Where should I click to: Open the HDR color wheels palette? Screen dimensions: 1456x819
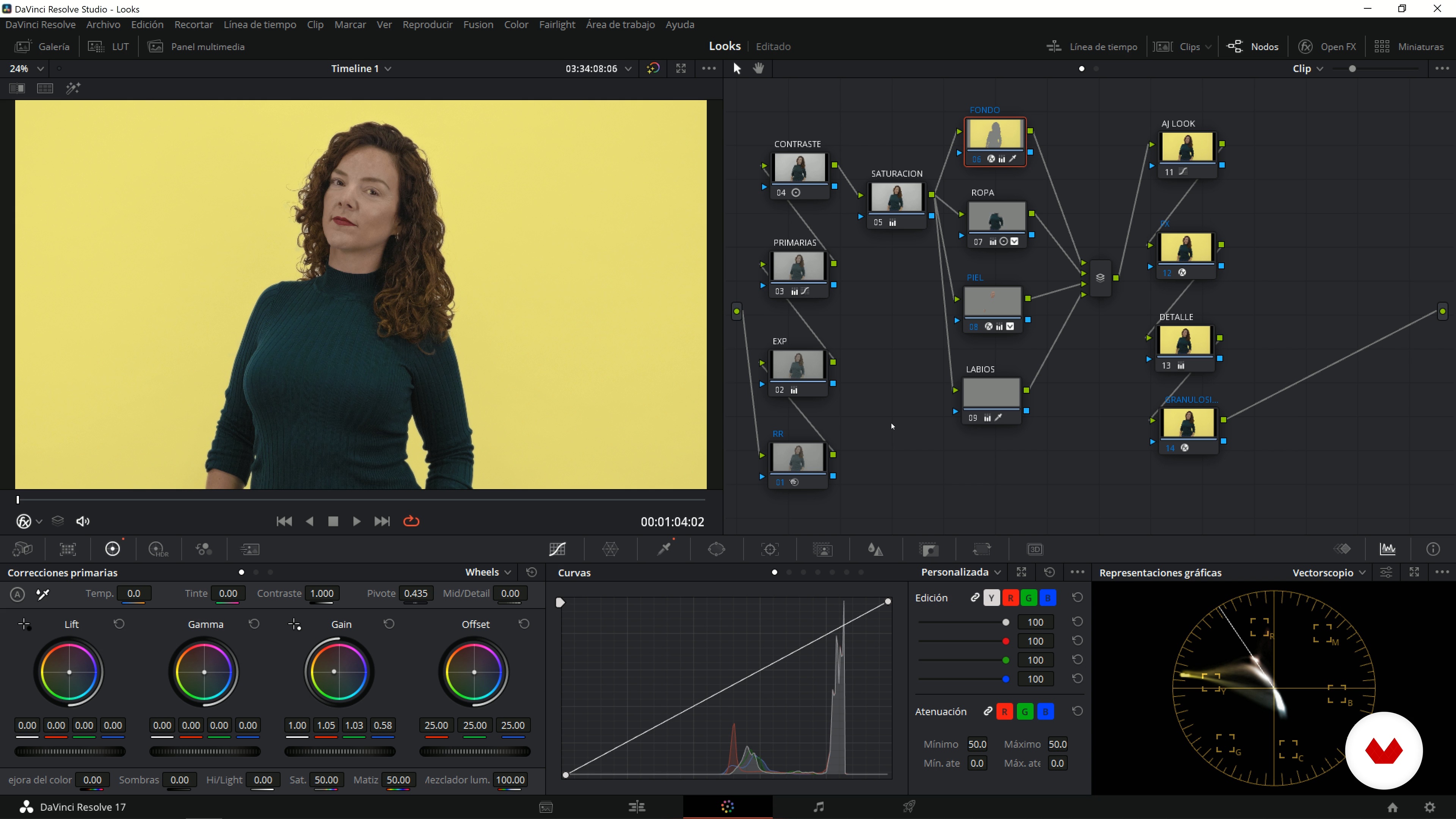(158, 549)
